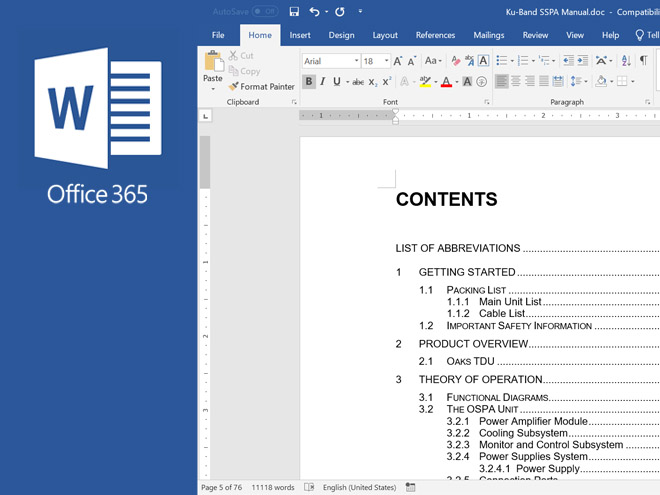Click the LIST OF ABBREVIATIONS contents entry
The height and width of the screenshot is (495, 660).
[458, 248]
